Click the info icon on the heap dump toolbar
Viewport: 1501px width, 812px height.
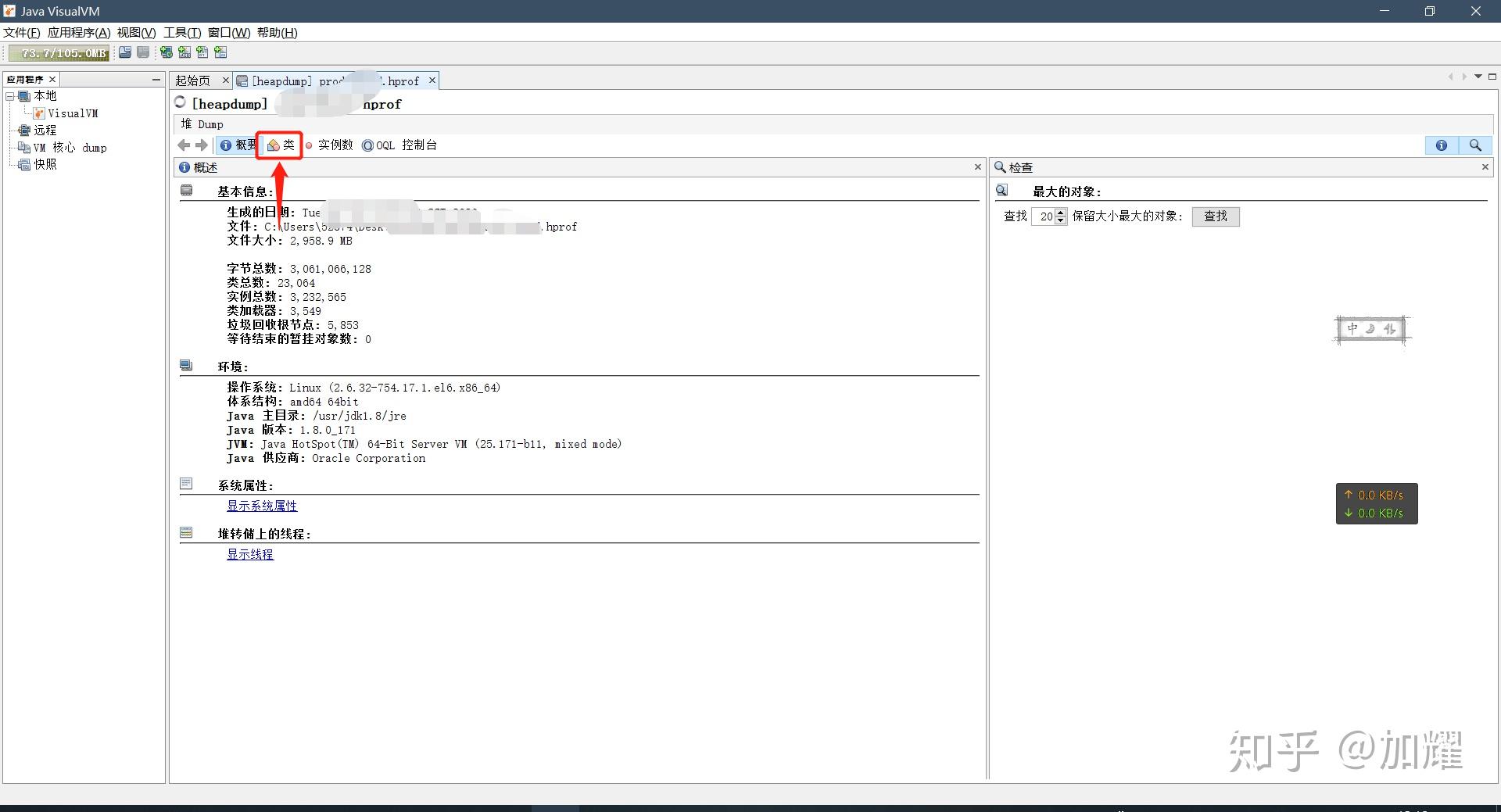1442,145
